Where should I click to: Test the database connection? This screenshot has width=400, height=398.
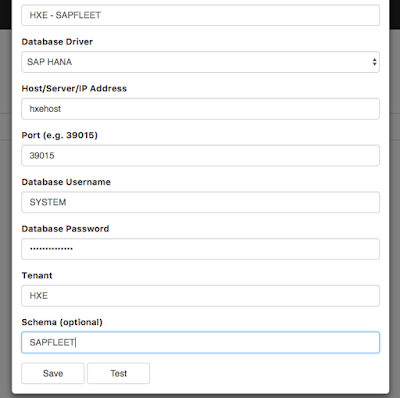coord(118,373)
